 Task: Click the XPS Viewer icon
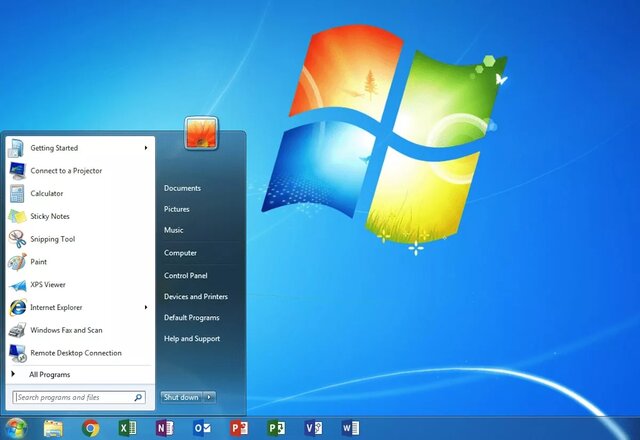click(x=18, y=285)
